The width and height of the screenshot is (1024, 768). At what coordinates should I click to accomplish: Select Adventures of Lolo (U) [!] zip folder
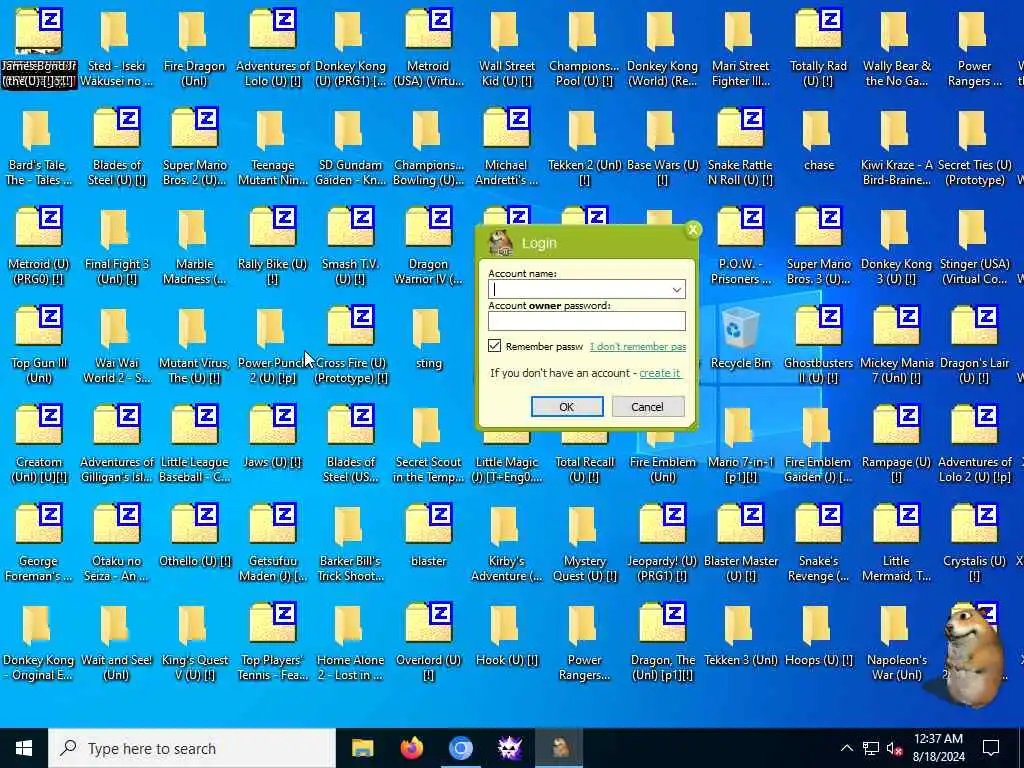pos(272,47)
